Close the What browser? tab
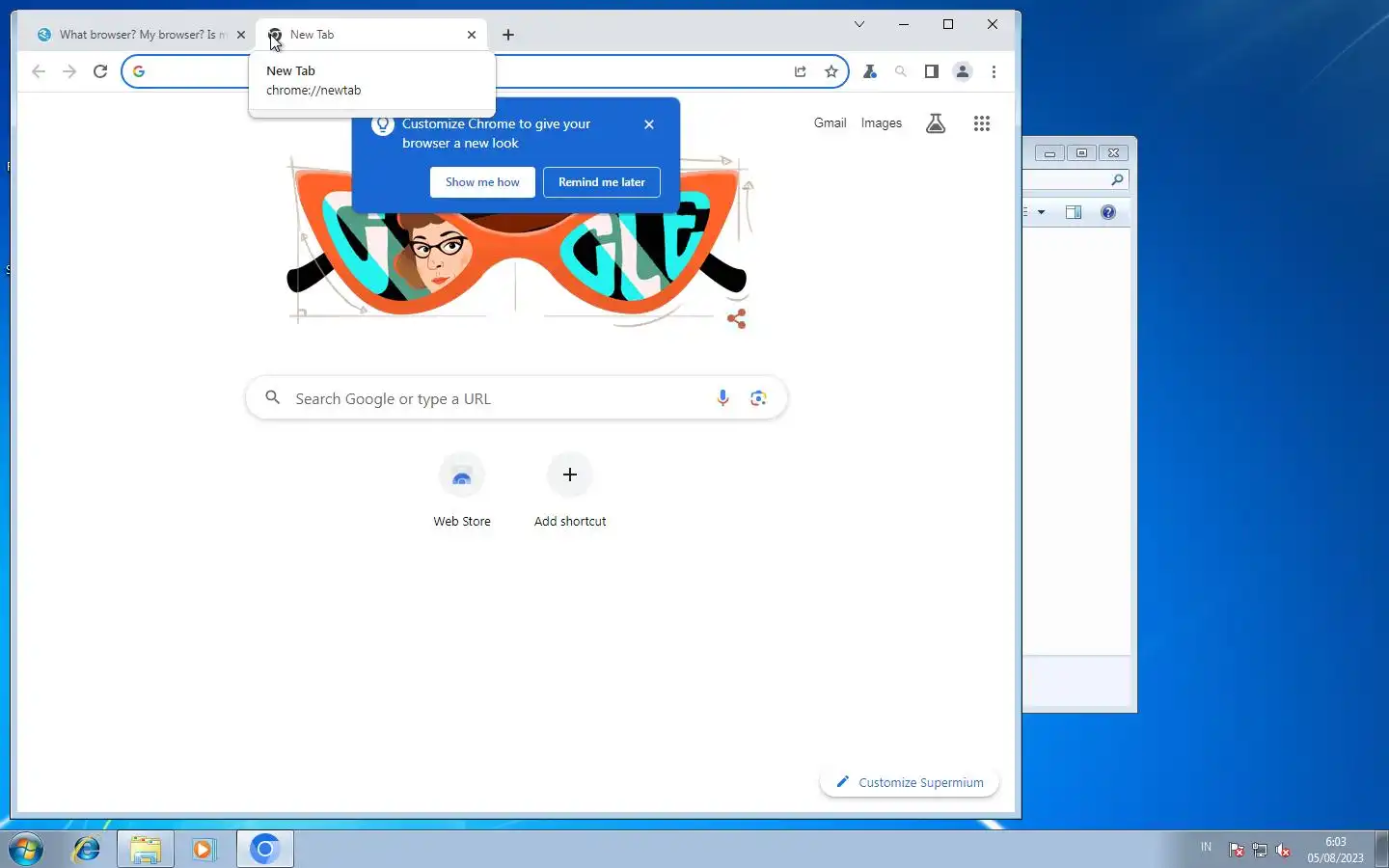This screenshot has height=868, width=1389. click(241, 35)
